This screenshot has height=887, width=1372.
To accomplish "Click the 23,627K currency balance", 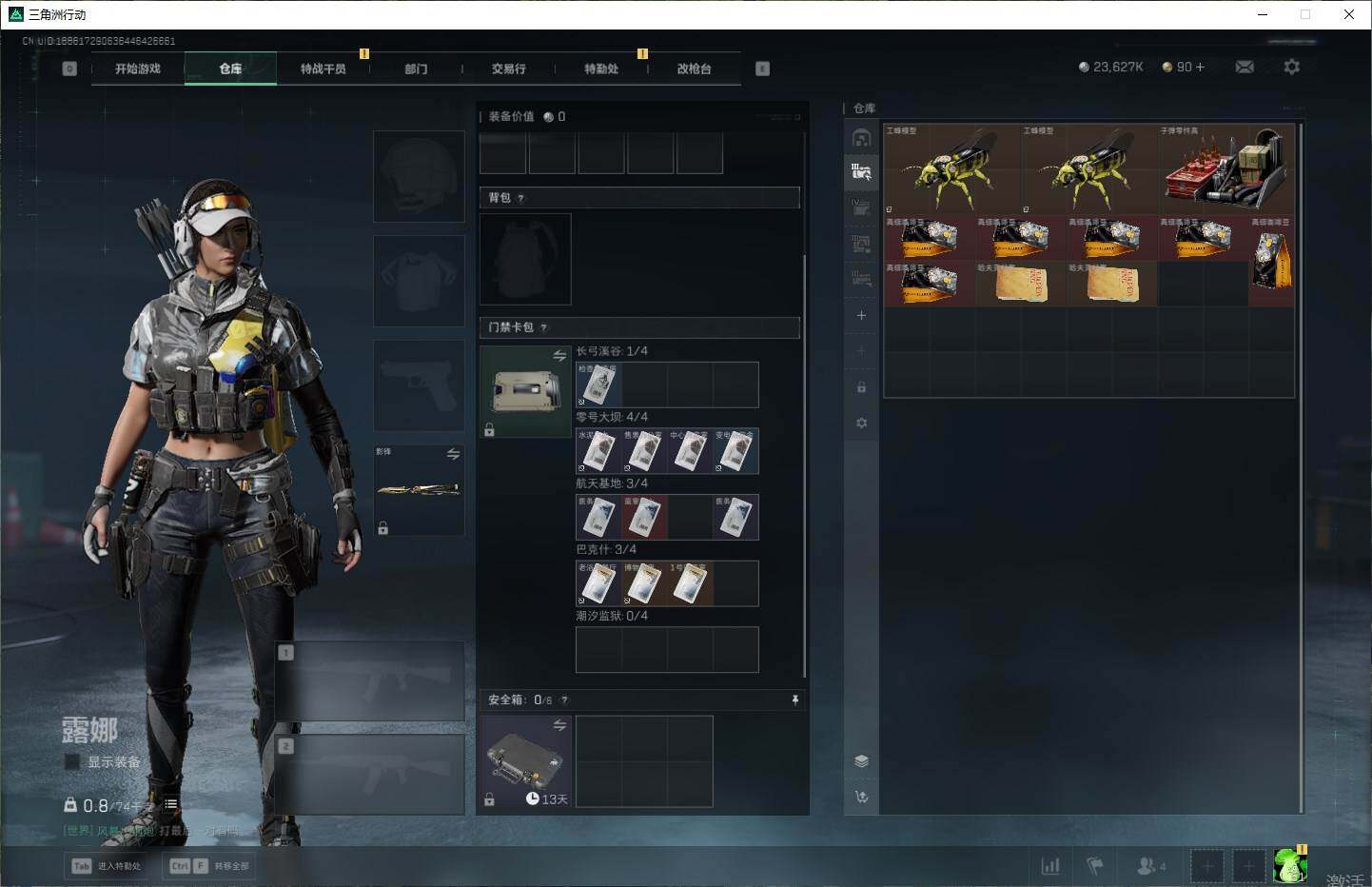I will [1111, 67].
